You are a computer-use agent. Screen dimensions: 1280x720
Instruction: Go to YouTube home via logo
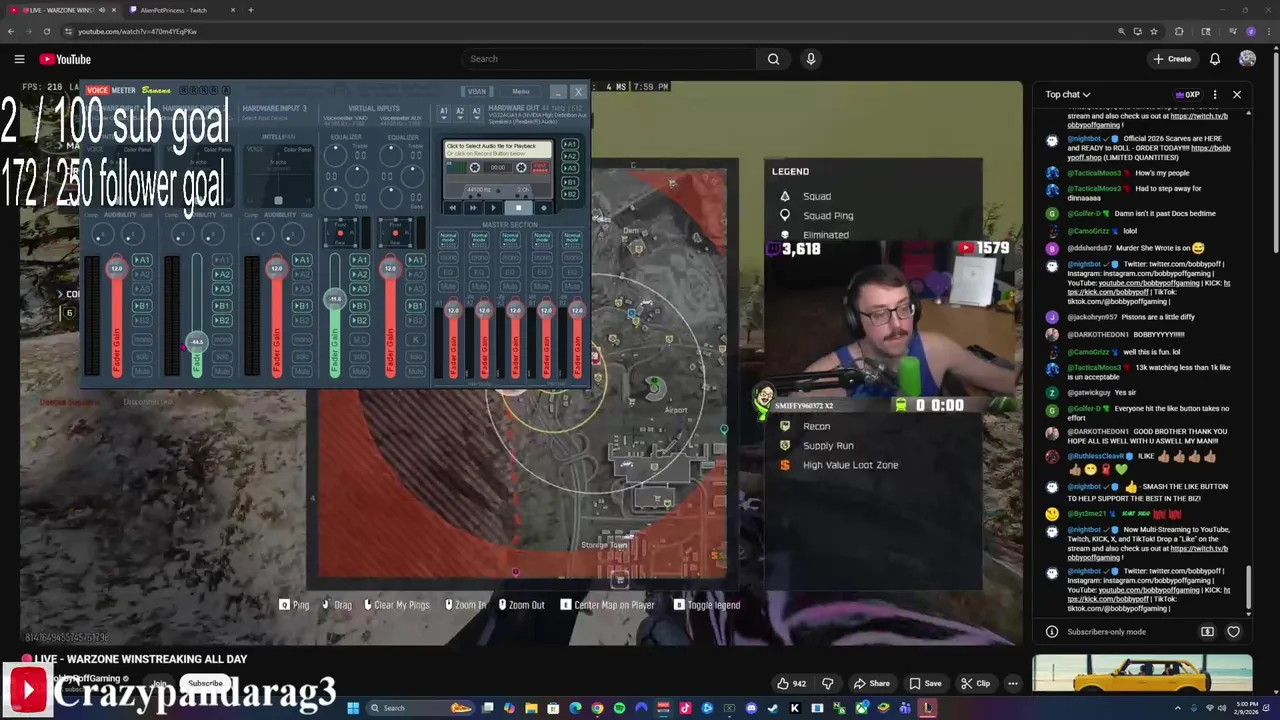65,59
